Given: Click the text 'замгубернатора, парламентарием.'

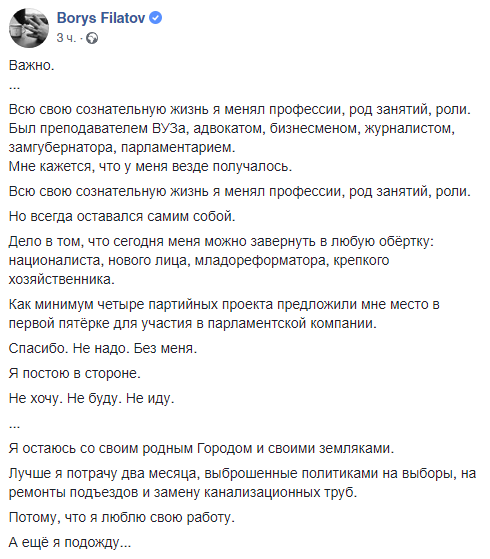Looking at the screenshot, I should 122,147.
